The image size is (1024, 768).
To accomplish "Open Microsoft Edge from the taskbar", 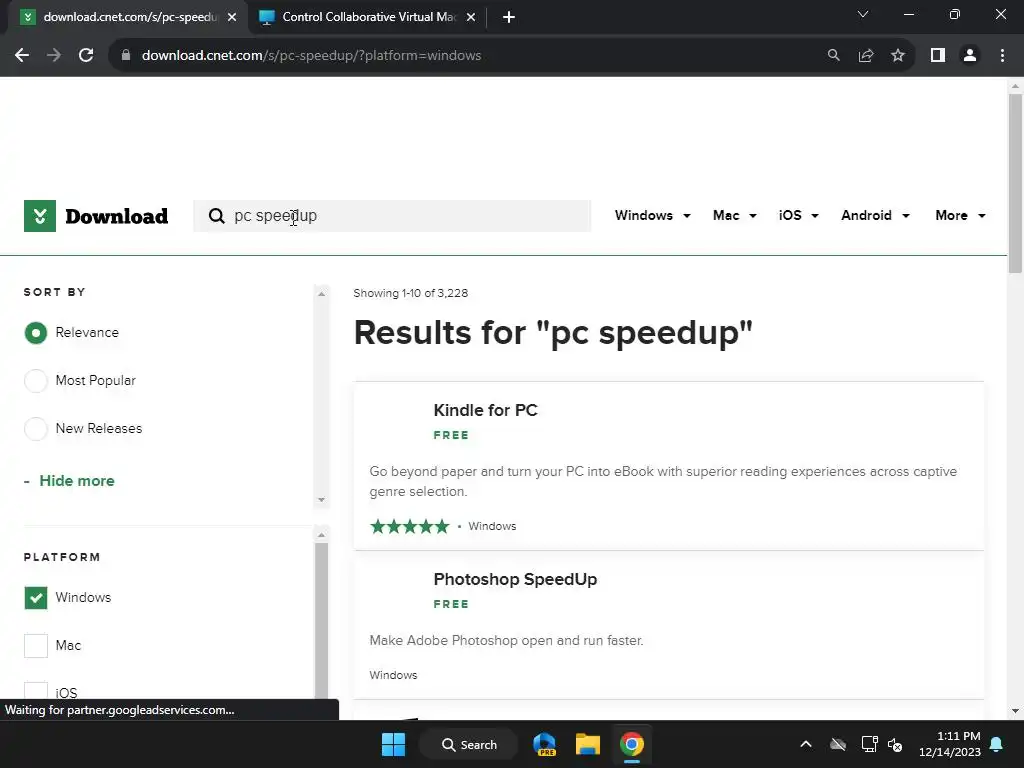I will pos(544,744).
